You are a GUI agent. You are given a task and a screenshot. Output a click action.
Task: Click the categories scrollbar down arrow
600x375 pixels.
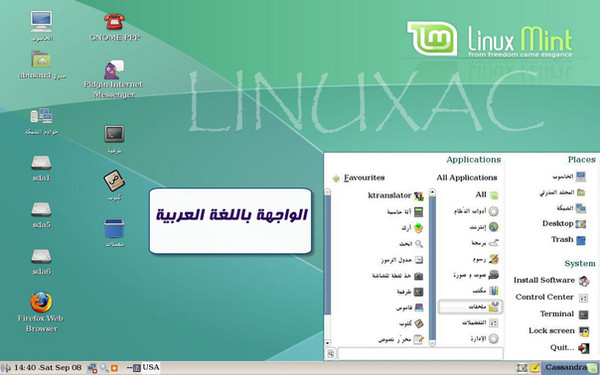coord(432,342)
